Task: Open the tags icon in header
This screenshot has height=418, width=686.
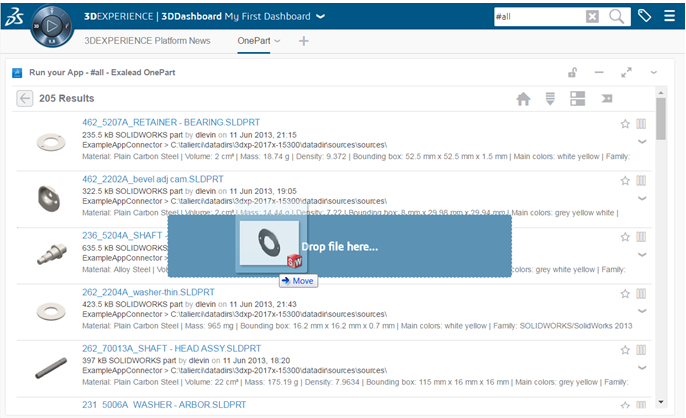Action: pos(644,16)
